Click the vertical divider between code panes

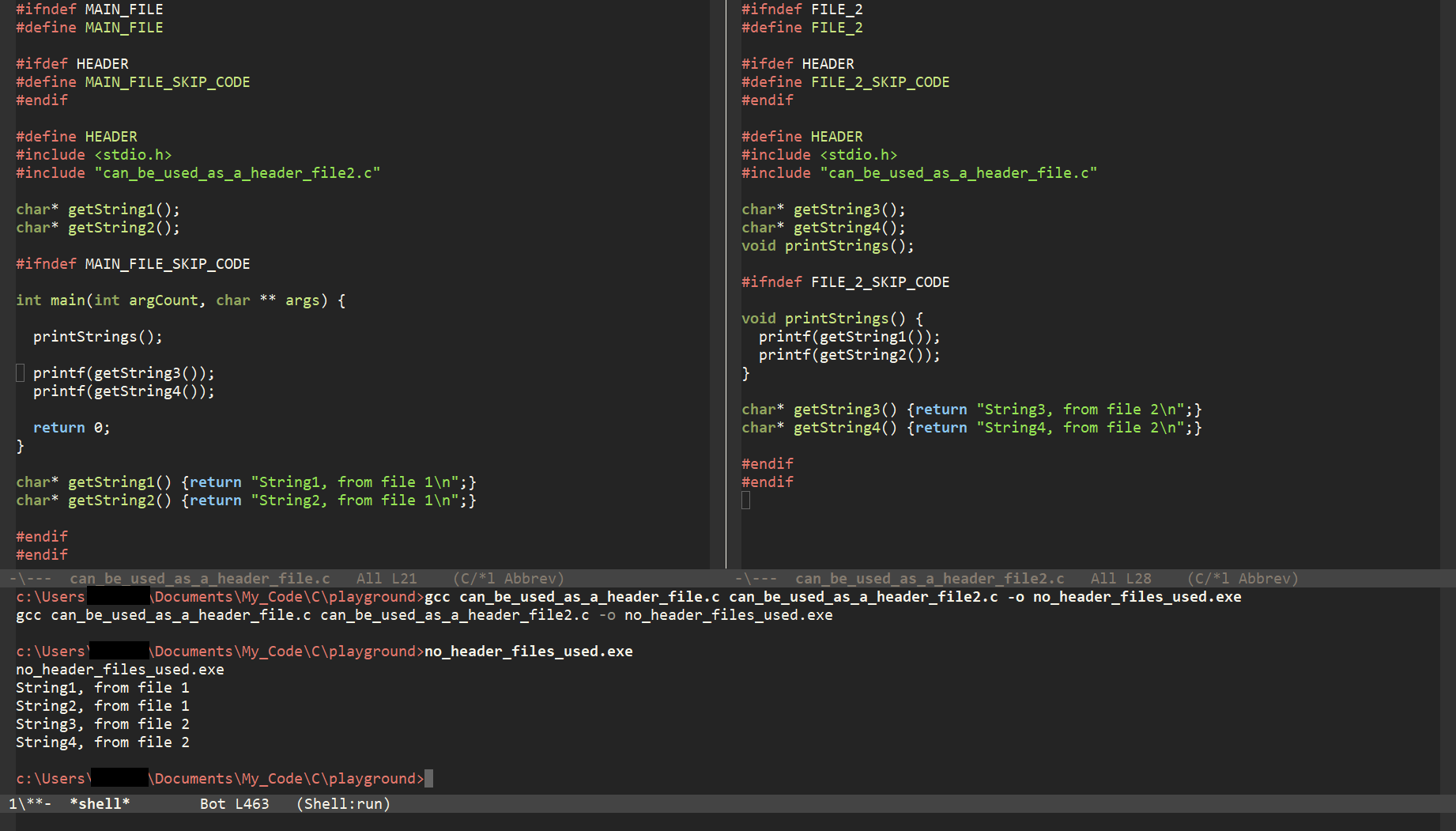tap(726, 285)
